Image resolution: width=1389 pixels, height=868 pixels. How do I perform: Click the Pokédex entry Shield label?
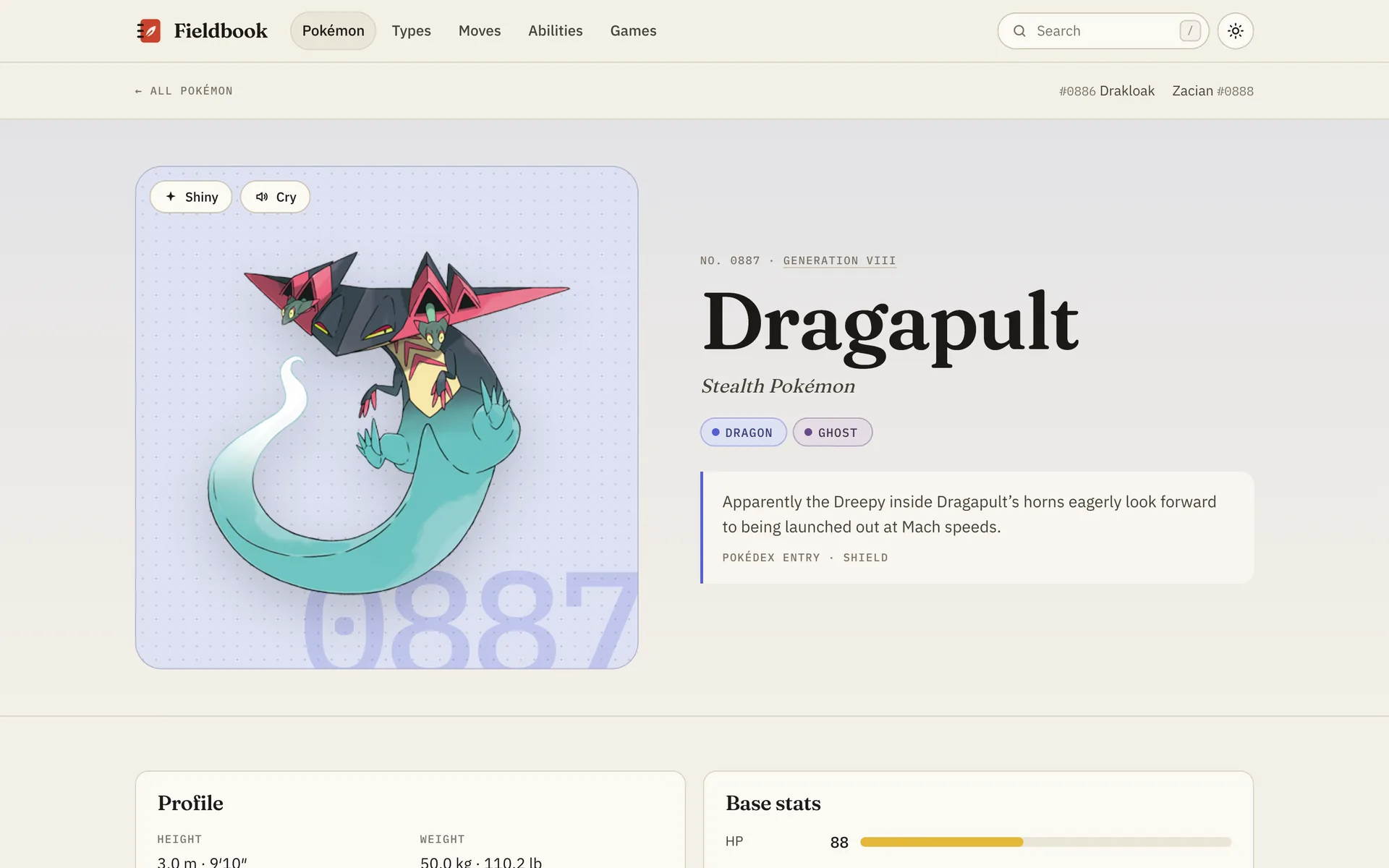pos(805,557)
